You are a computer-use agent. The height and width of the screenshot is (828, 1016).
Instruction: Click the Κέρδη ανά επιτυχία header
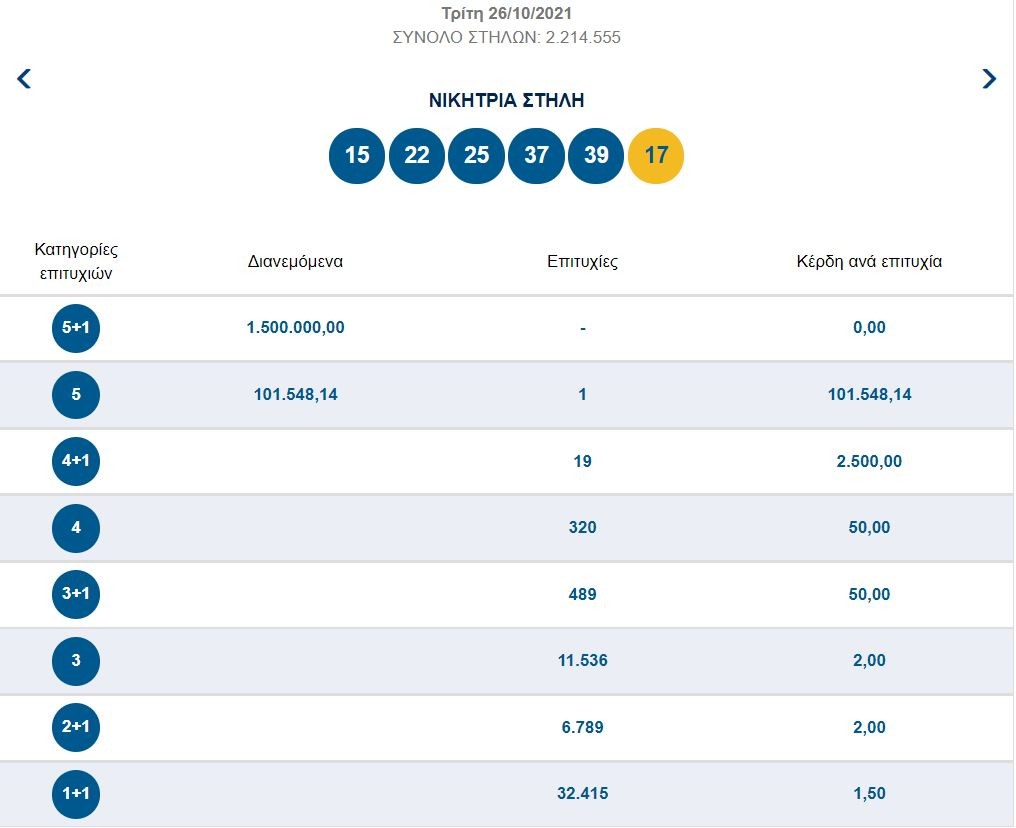[x=869, y=262]
